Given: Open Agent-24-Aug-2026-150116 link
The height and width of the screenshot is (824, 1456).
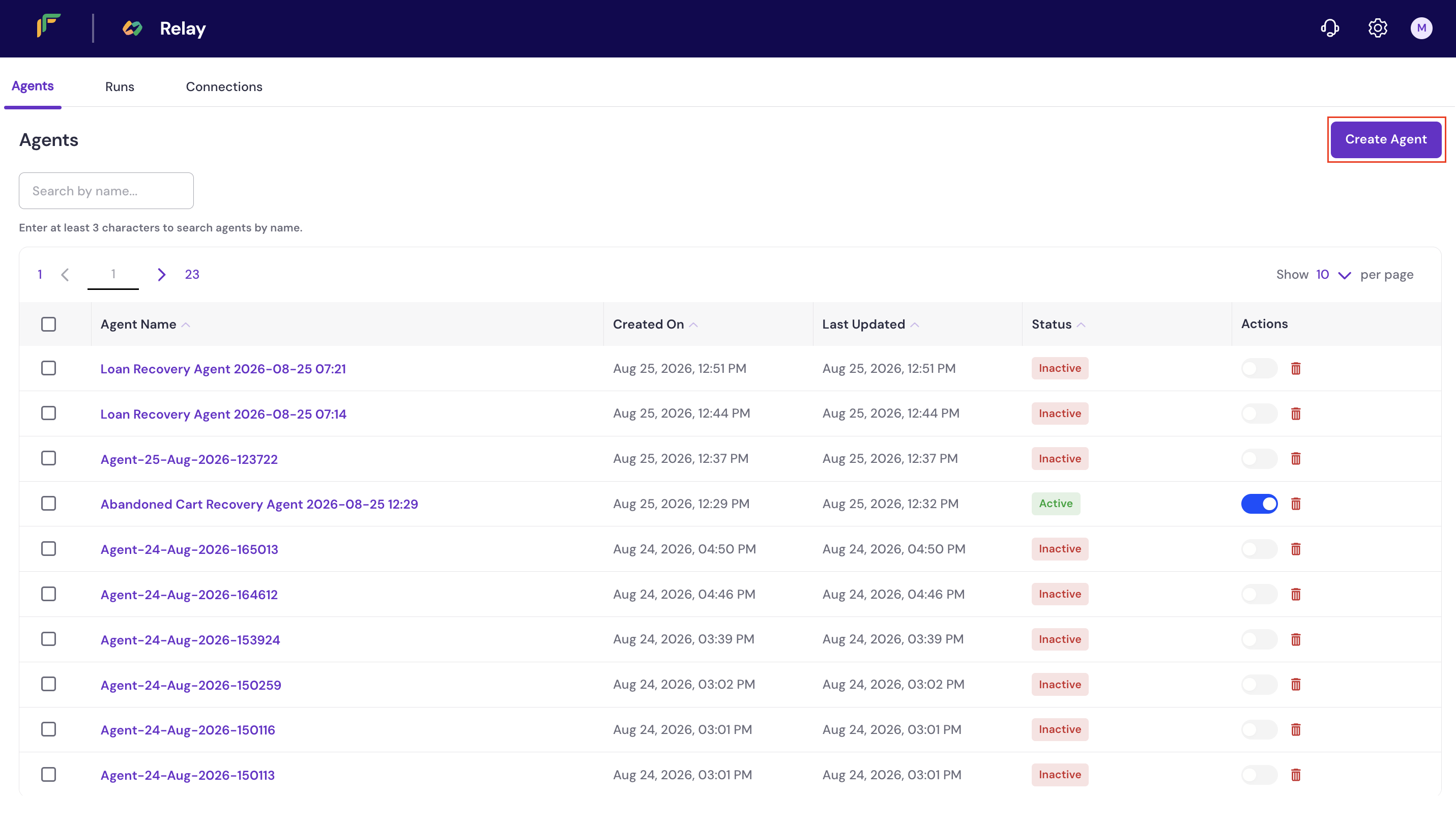Looking at the screenshot, I should tap(188, 730).
